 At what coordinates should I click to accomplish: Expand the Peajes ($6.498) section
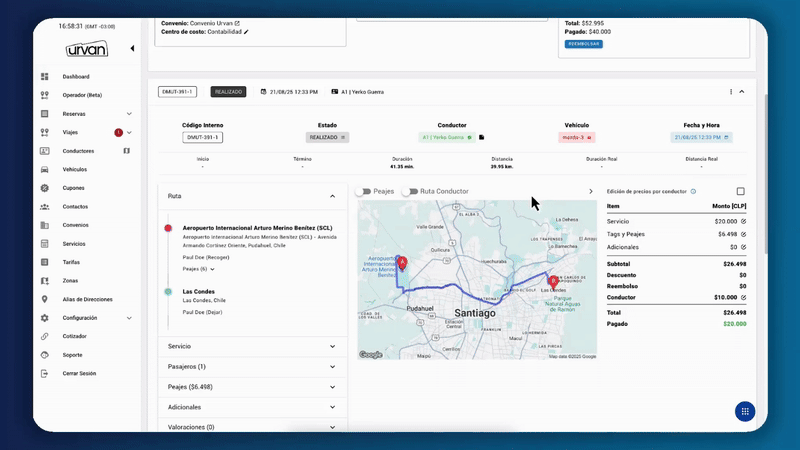coord(332,387)
